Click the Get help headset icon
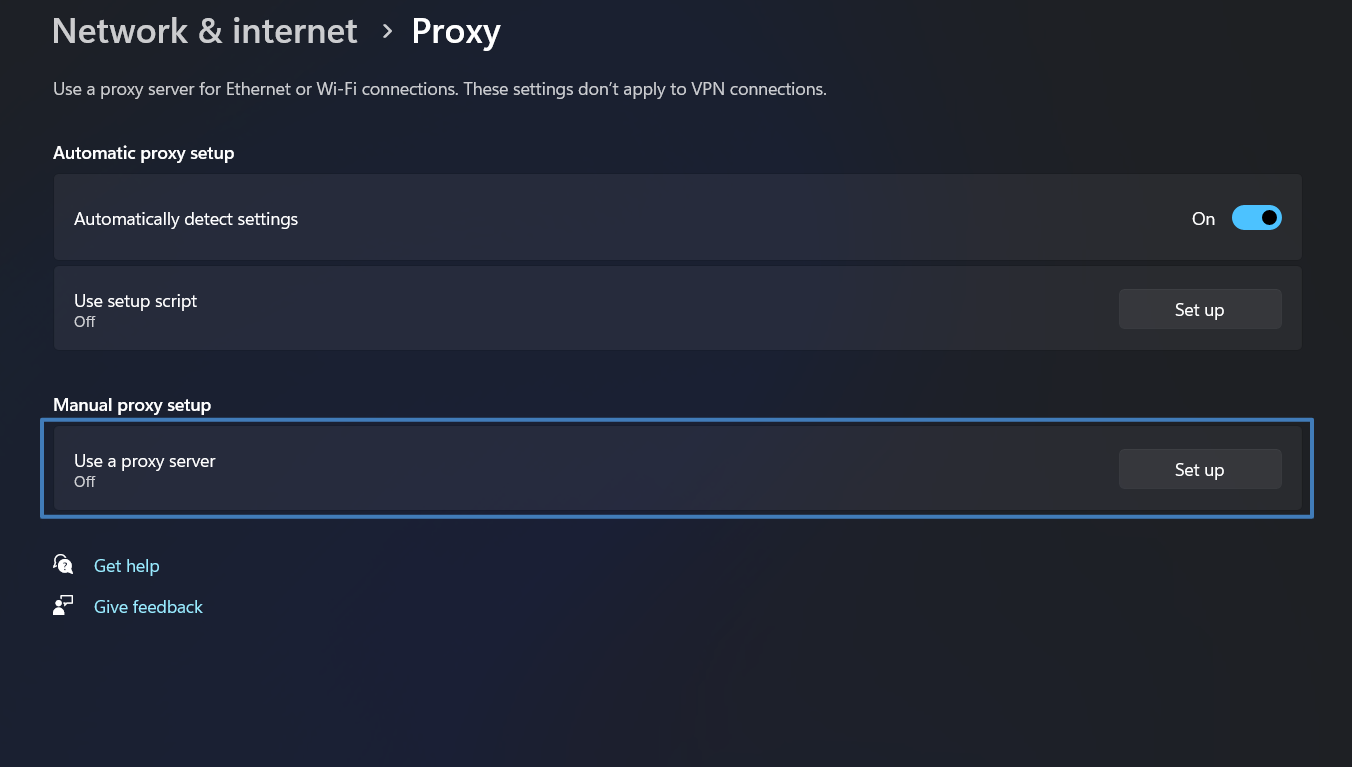This screenshot has width=1352, height=767. [64, 565]
